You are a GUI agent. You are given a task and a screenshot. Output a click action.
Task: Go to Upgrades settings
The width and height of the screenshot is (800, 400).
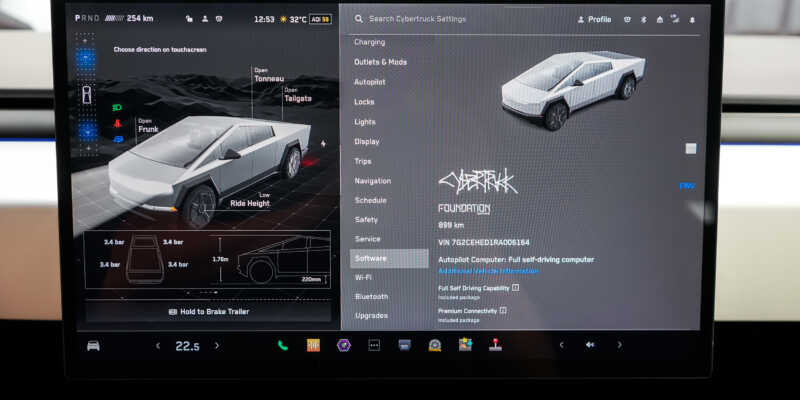click(x=371, y=316)
